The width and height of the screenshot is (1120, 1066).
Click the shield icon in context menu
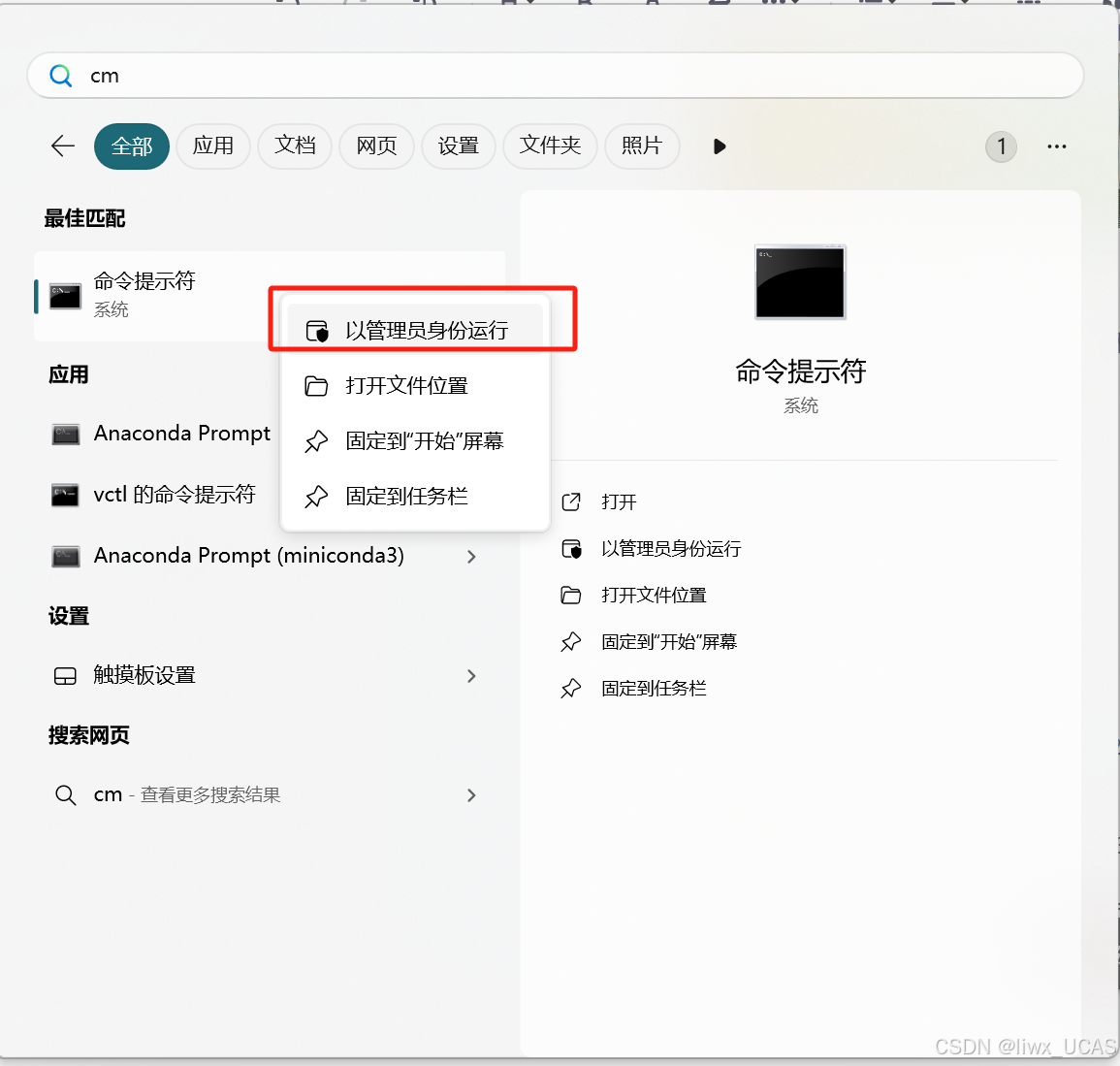(x=316, y=331)
